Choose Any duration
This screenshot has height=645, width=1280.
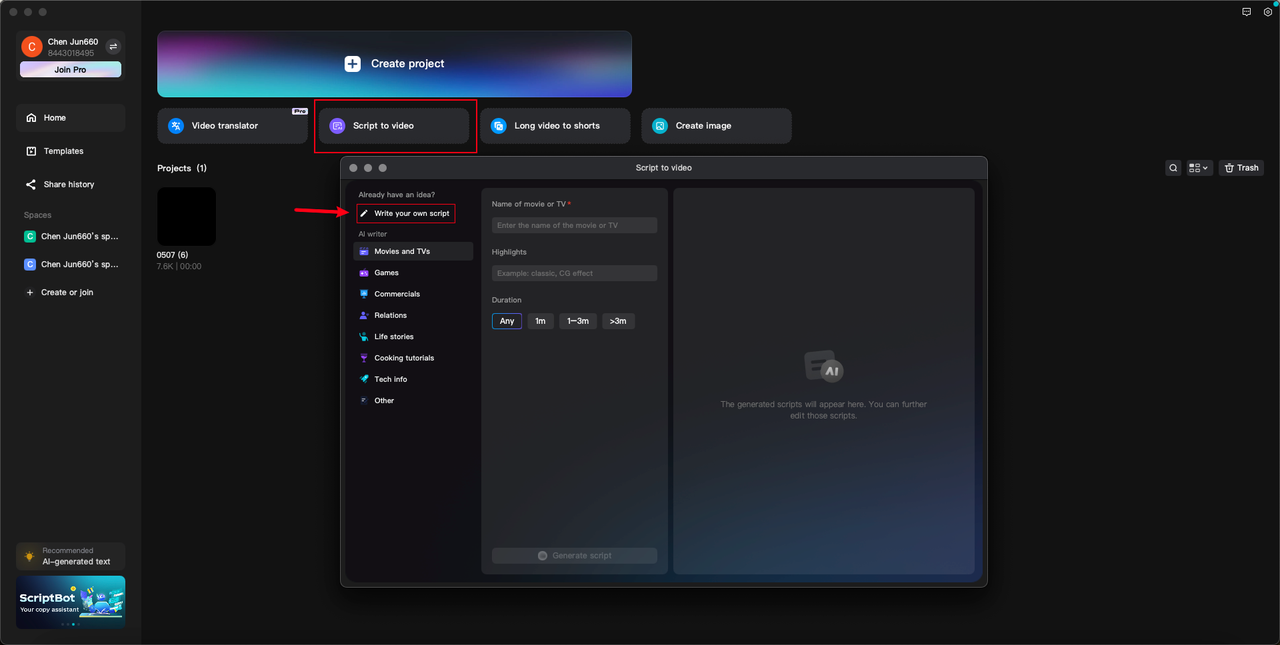(x=507, y=321)
